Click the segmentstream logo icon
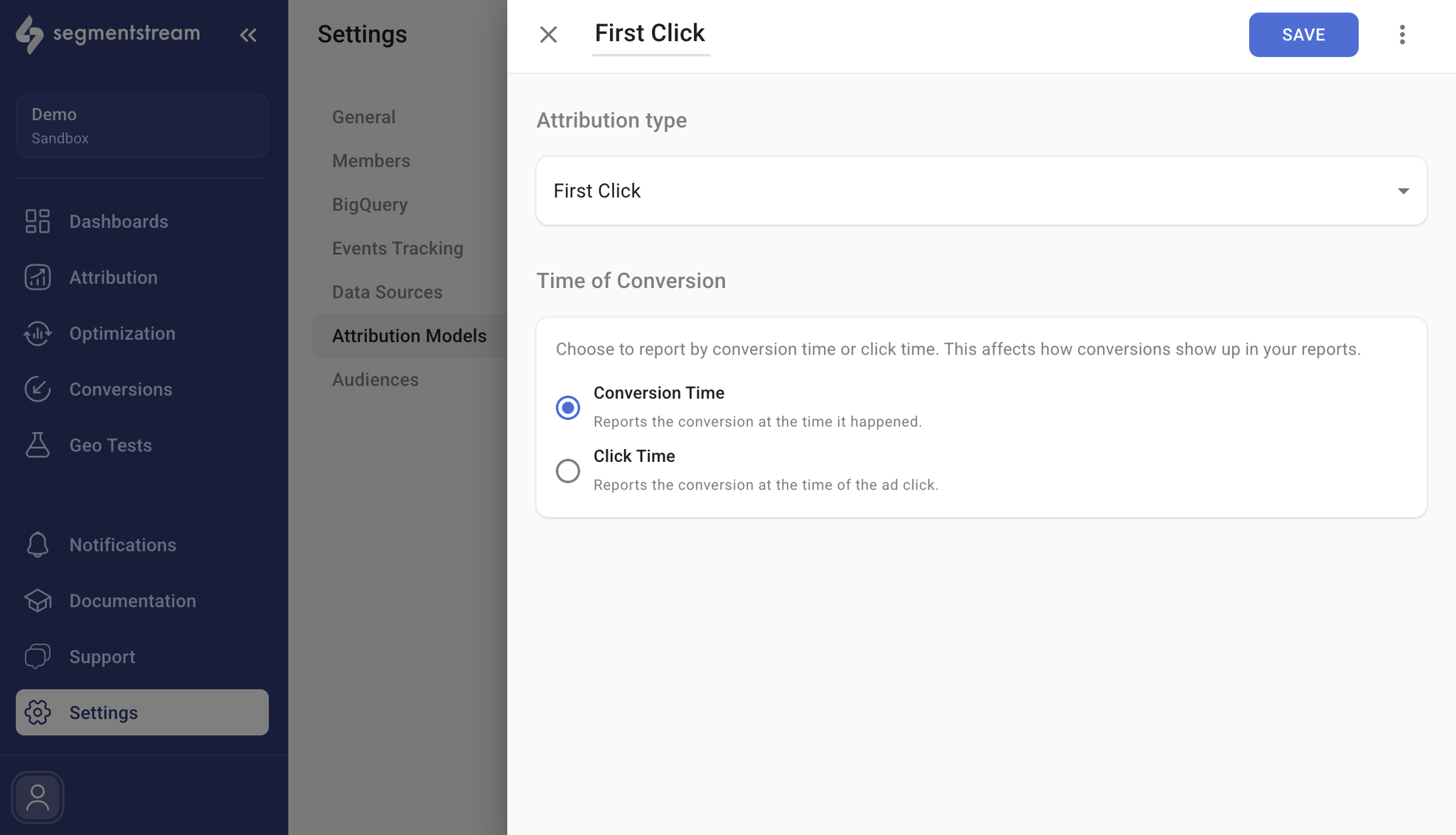This screenshot has width=1456, height=835. (30, 34)
